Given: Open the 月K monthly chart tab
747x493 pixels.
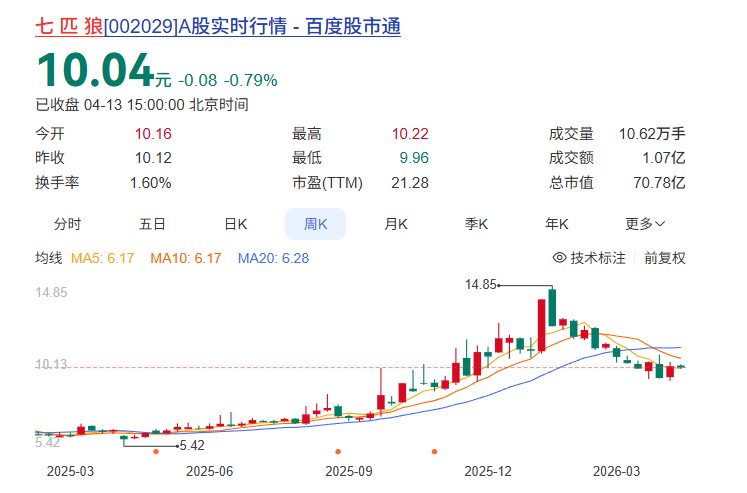Looking at the screenshot, I should (x=396, y=224).
